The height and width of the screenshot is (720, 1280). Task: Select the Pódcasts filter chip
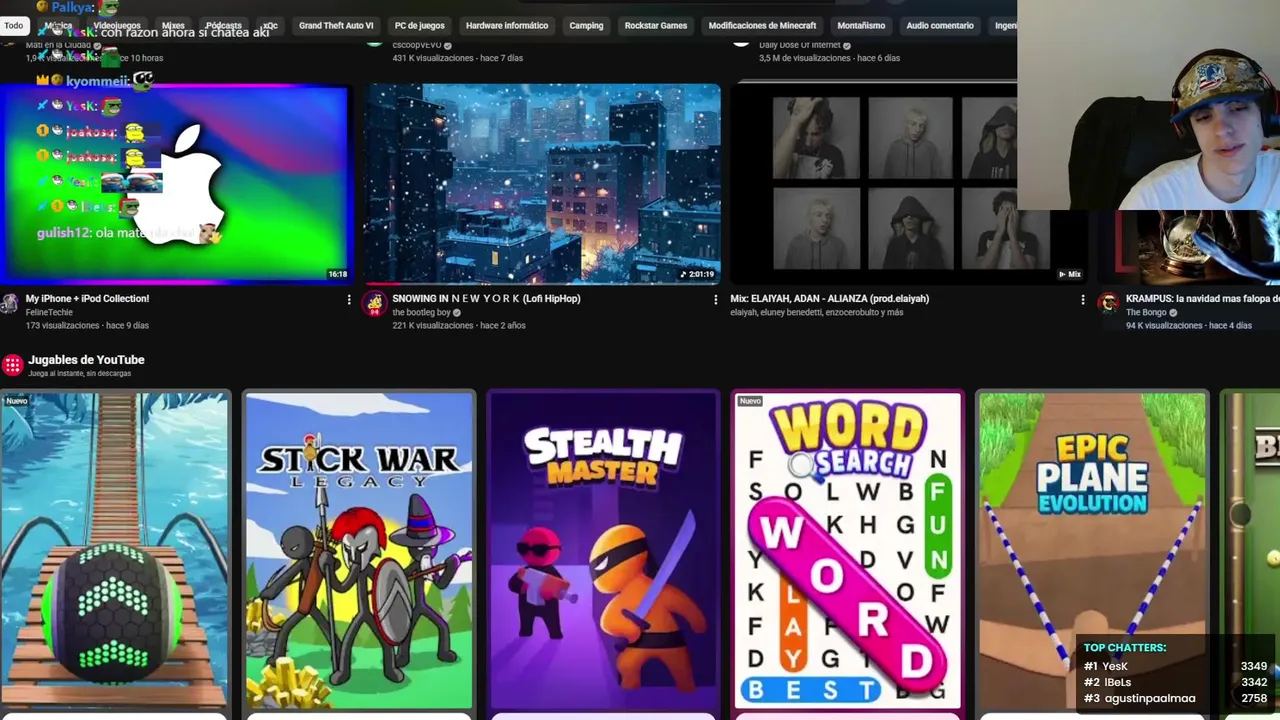pyautogui.click(x=223, y=26)
